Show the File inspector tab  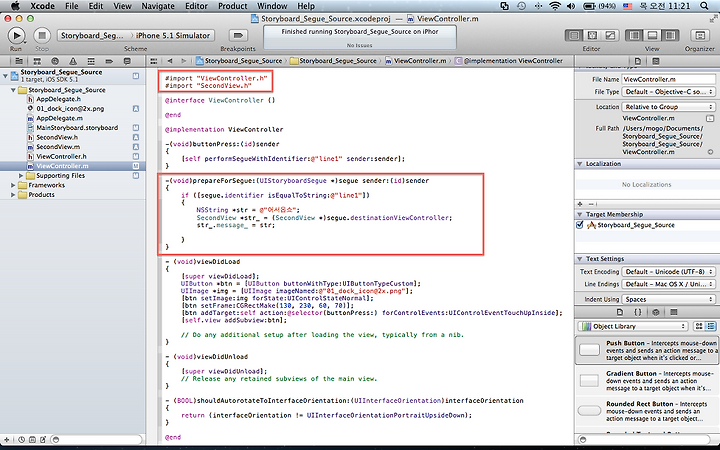pos(638,61)
